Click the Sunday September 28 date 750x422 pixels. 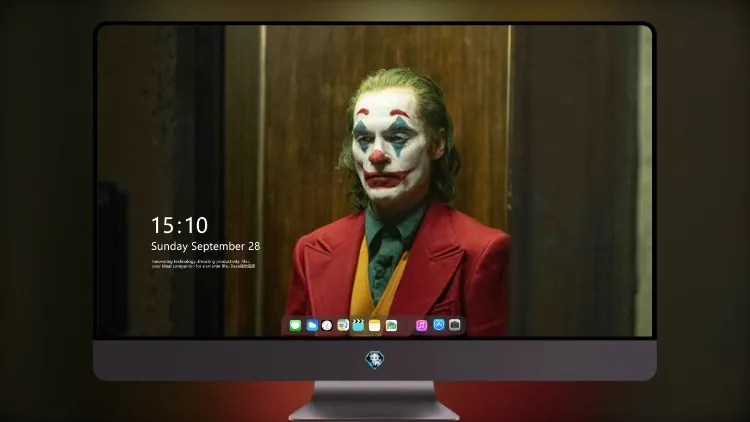click(x=206, y=246)
